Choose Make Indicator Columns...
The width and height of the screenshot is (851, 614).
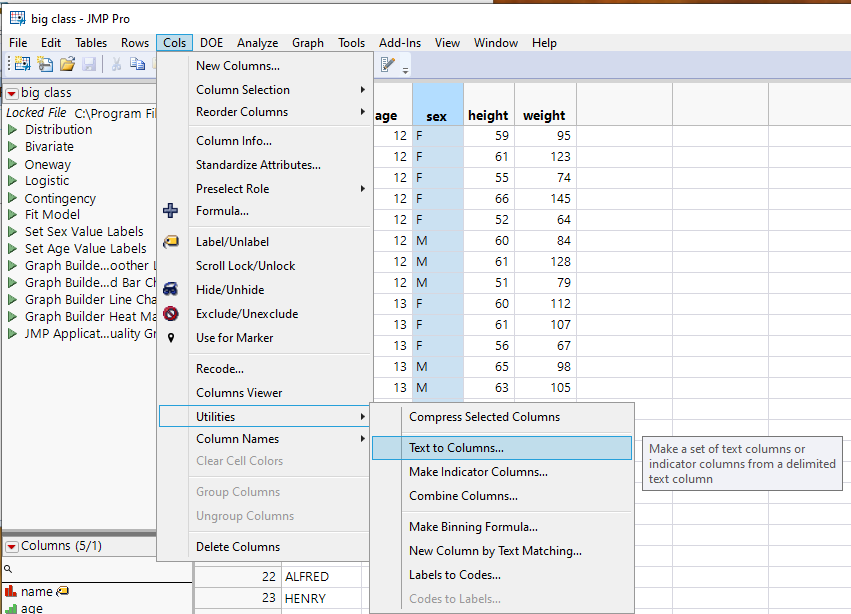point(478,472)
